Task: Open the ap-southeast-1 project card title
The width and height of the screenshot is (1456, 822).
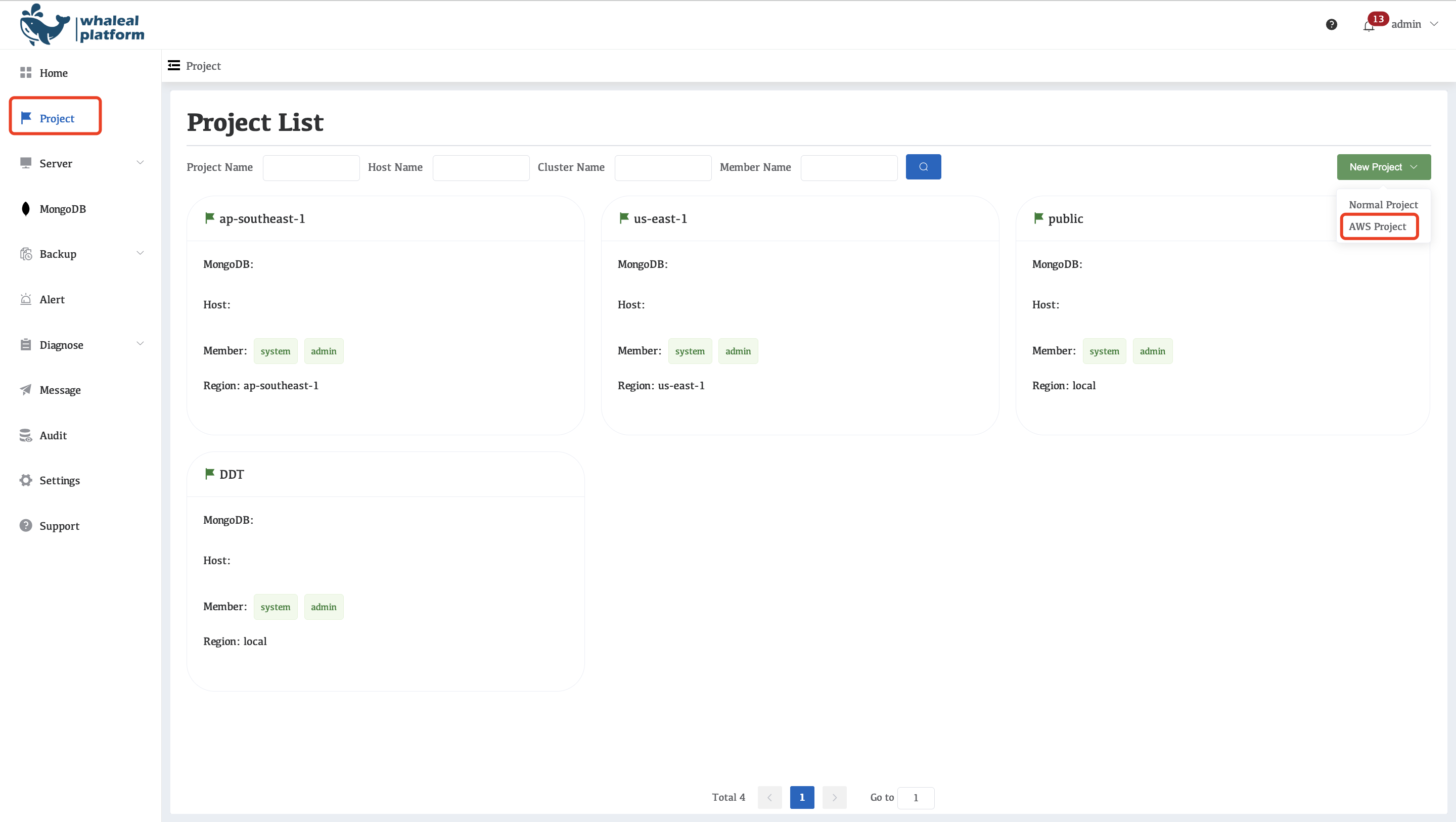Action: coord(262,219)
